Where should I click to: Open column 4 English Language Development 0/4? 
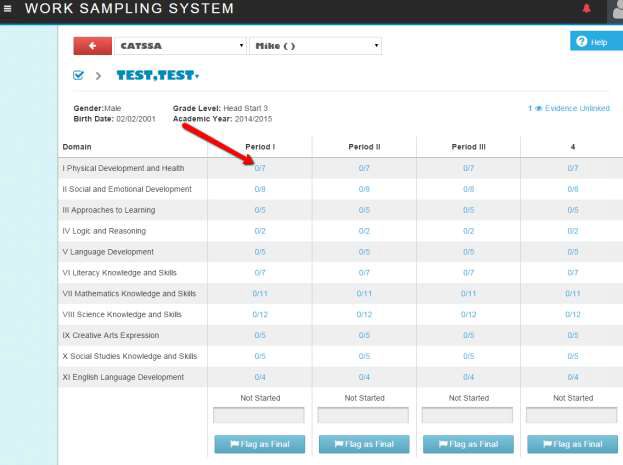point(572,377)
